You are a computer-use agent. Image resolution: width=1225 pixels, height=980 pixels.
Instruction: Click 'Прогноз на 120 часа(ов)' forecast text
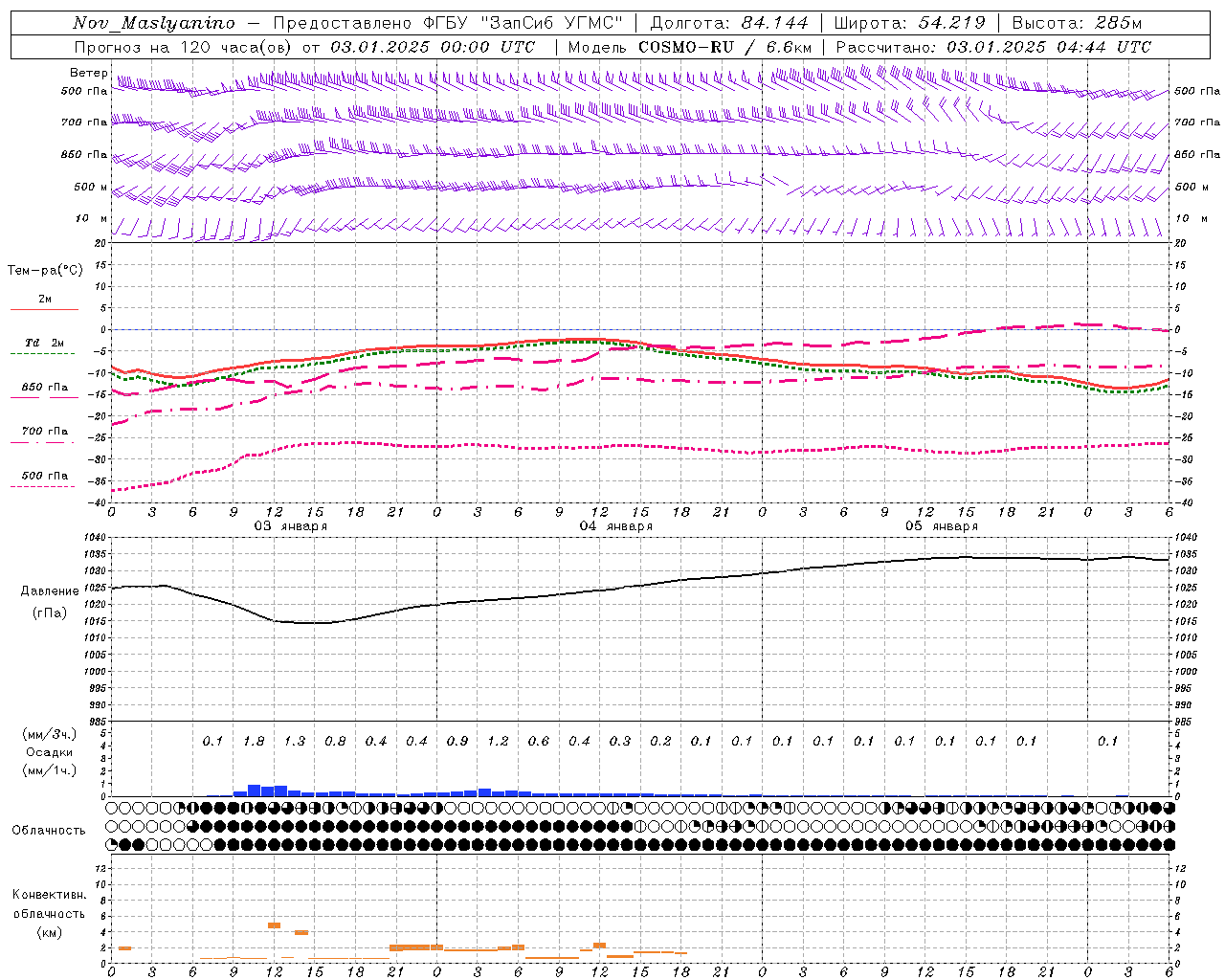click(x=185, y=47)
